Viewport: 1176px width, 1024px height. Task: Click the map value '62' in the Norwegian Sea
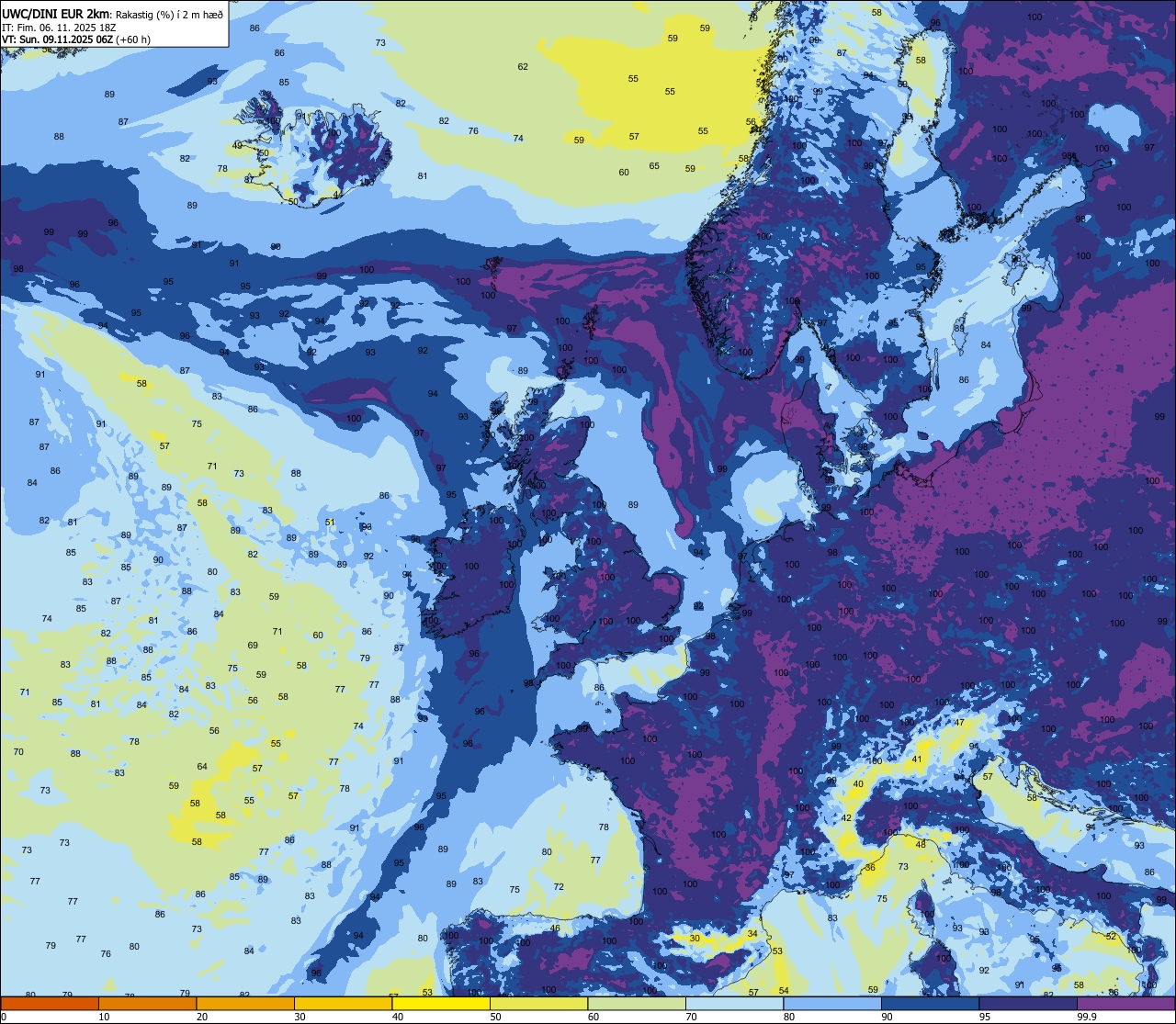(523, 66)
